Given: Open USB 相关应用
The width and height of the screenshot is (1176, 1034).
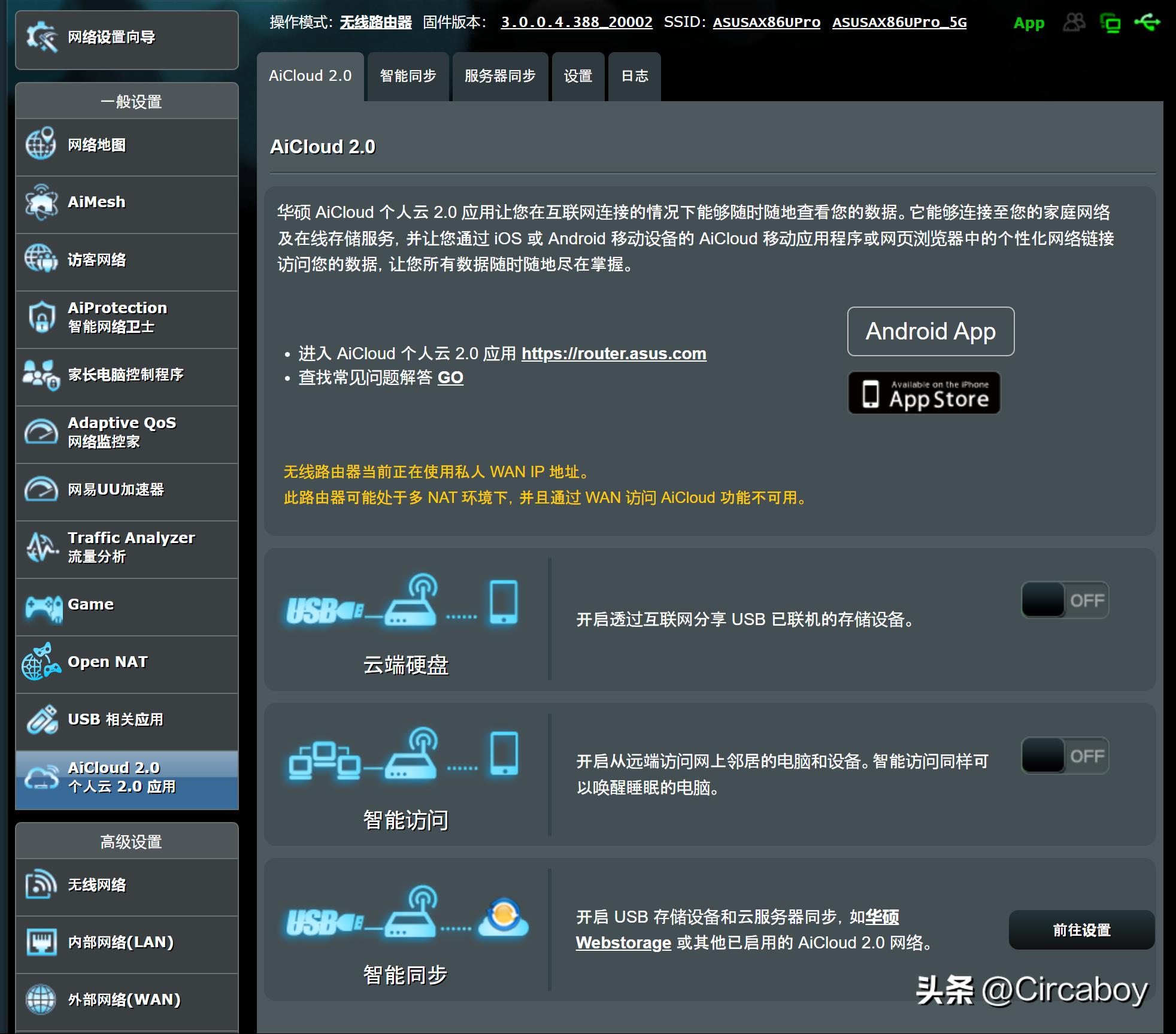Looking at the screenshot, I should (x=115, y=720).
